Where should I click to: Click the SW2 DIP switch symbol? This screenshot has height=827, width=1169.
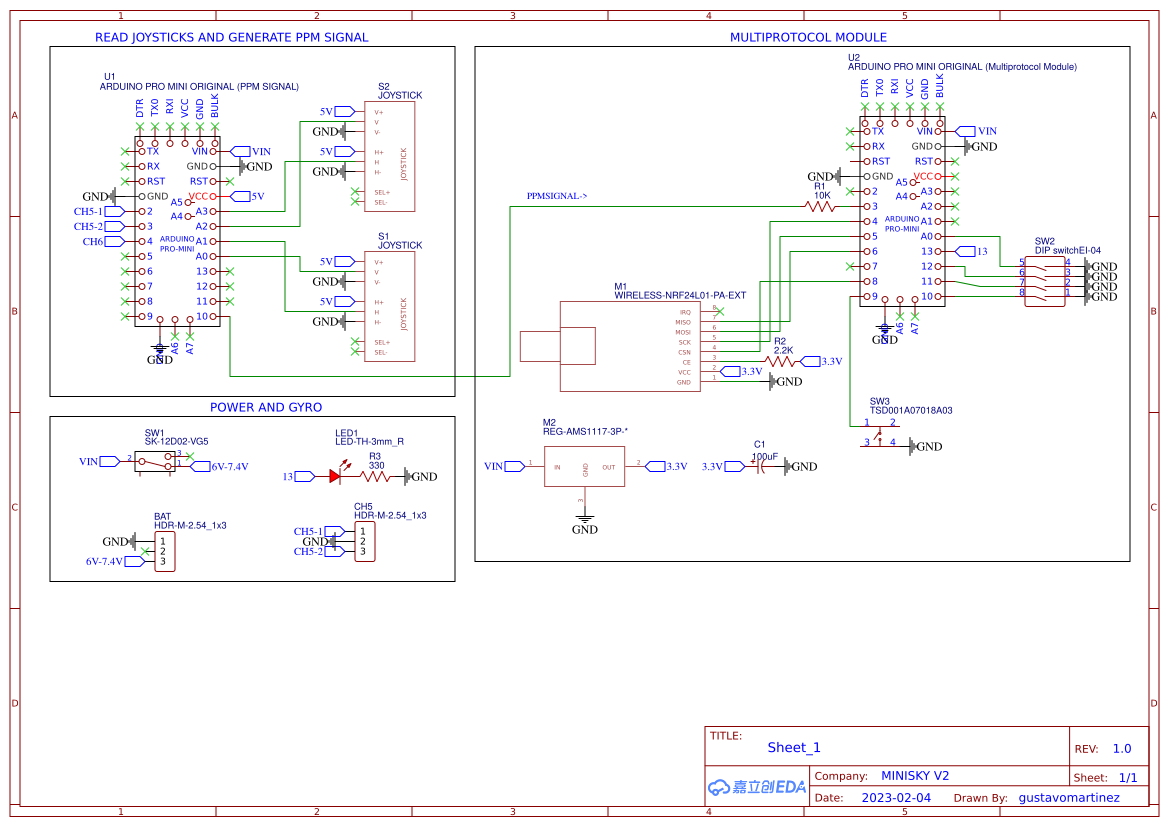(1045, 280)
